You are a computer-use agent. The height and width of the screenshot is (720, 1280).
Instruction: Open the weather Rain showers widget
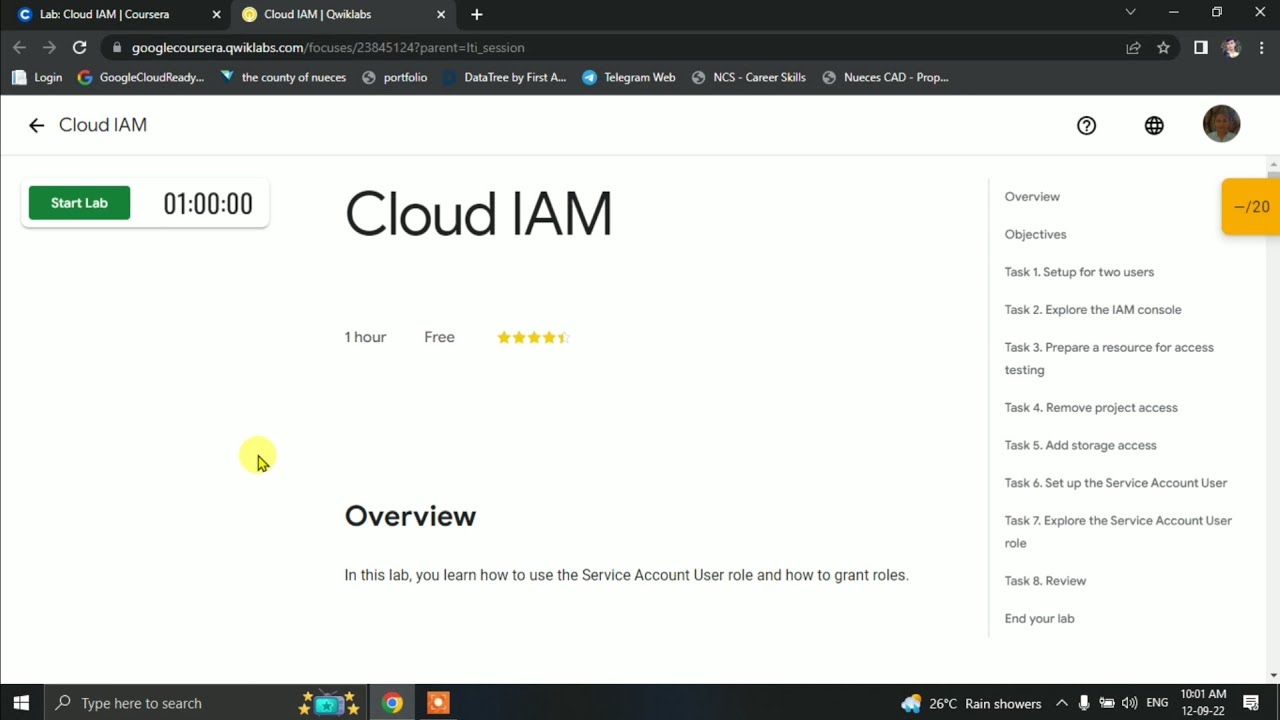coord(971,703)
